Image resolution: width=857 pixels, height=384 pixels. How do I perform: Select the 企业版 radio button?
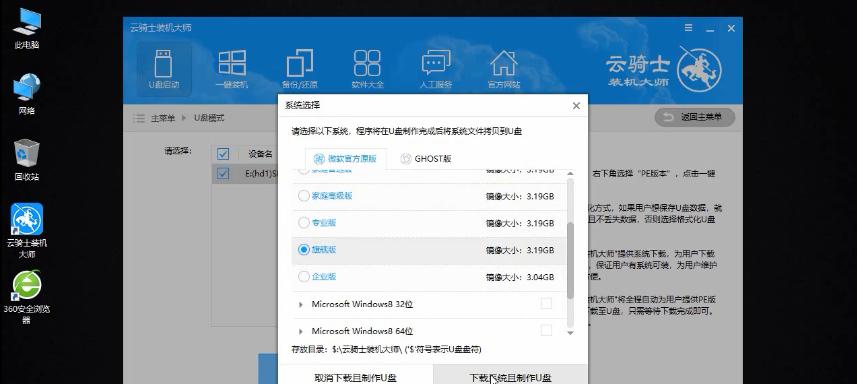304,276
